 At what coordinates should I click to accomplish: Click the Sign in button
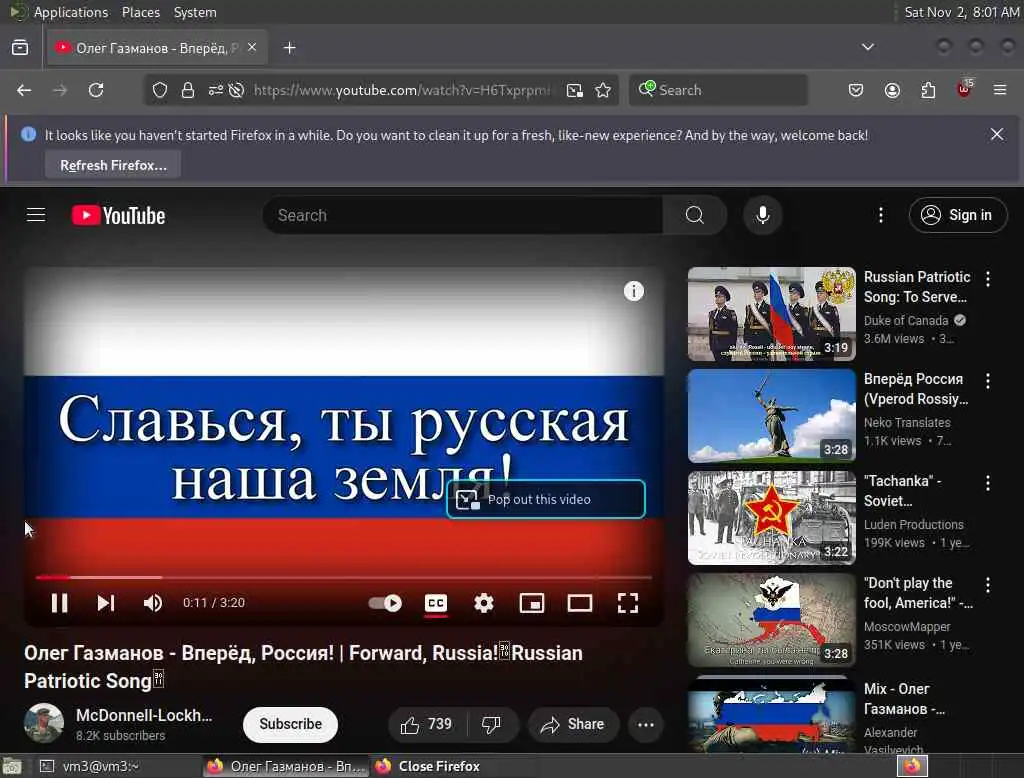pos(958,215)
